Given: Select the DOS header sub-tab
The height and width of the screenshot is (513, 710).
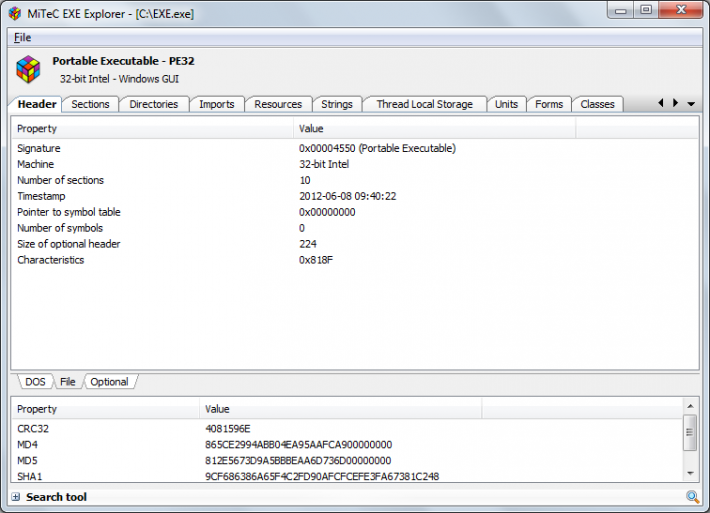Looking at the screenshot, I should click(35, 382).
